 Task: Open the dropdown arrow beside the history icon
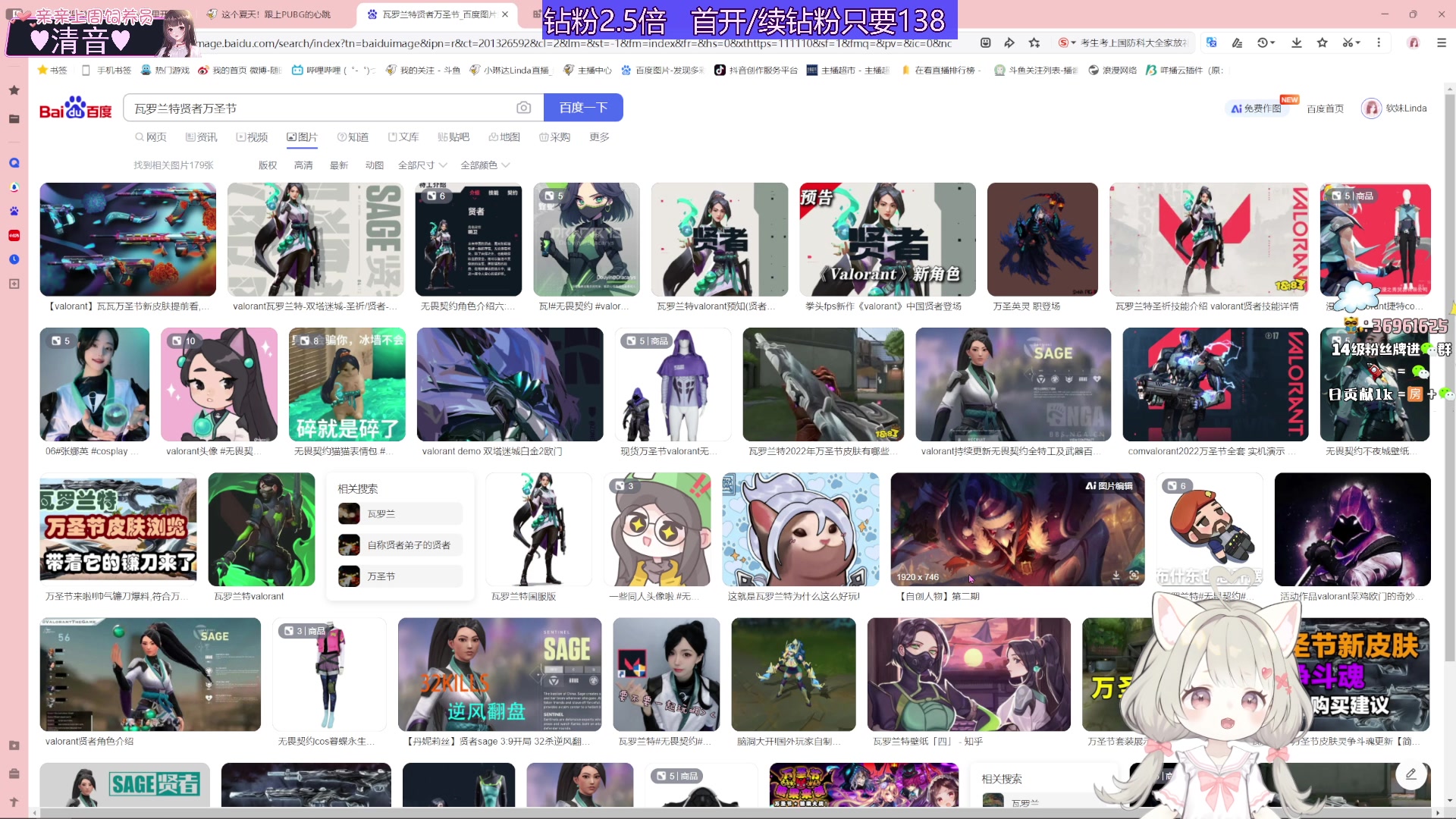point(1272,42)
